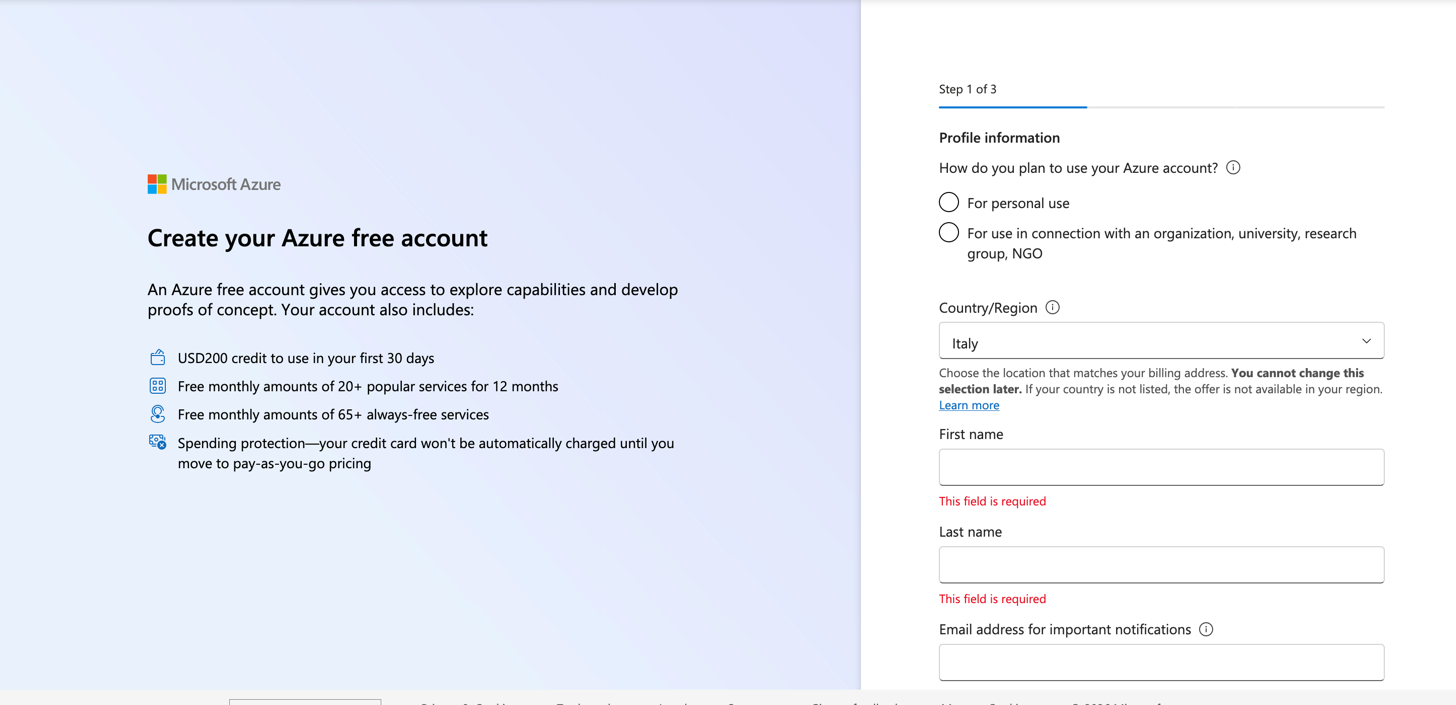1456x705 pixels.
Task: Open the Azure account usage info tooltip icon
Action: (1233, 167)
